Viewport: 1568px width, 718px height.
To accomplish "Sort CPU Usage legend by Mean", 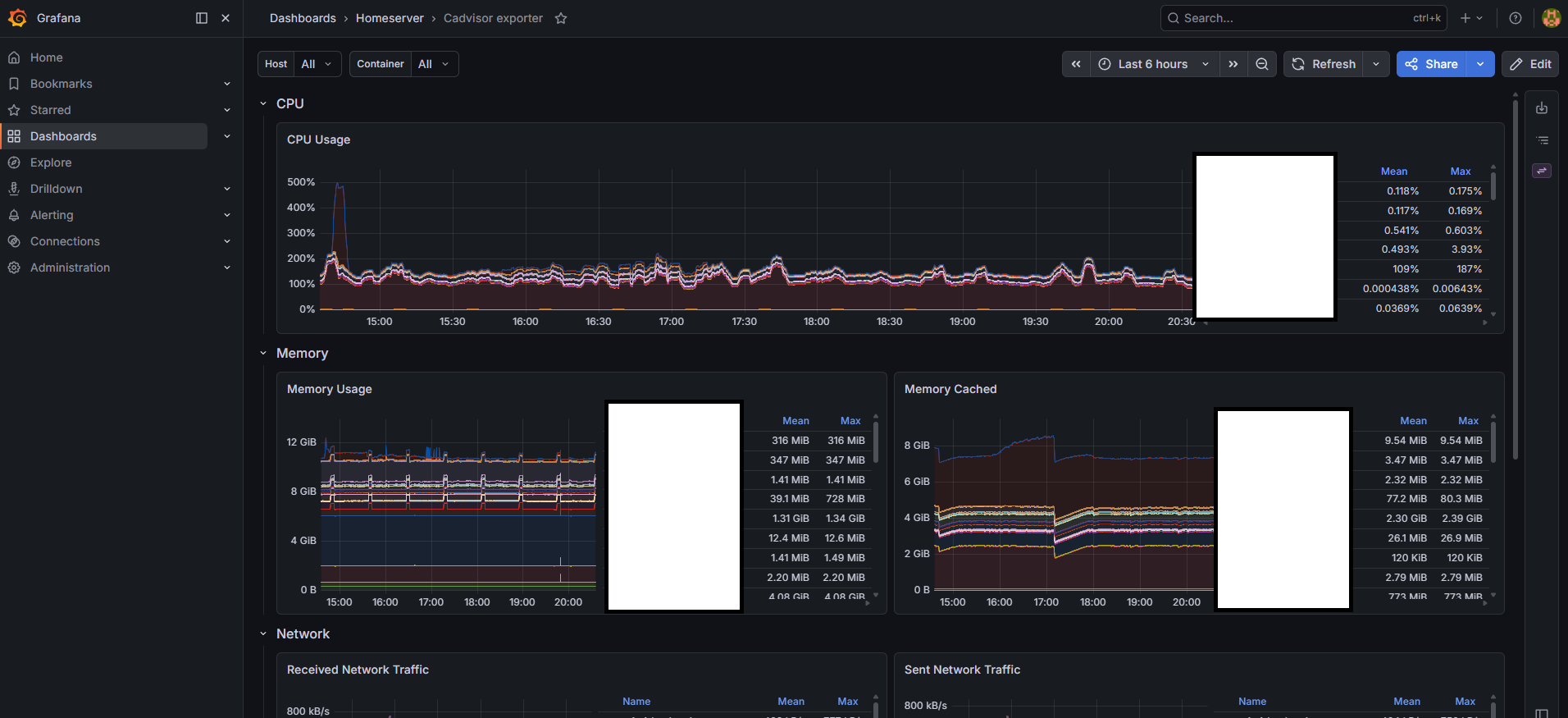I will 1394,171.
